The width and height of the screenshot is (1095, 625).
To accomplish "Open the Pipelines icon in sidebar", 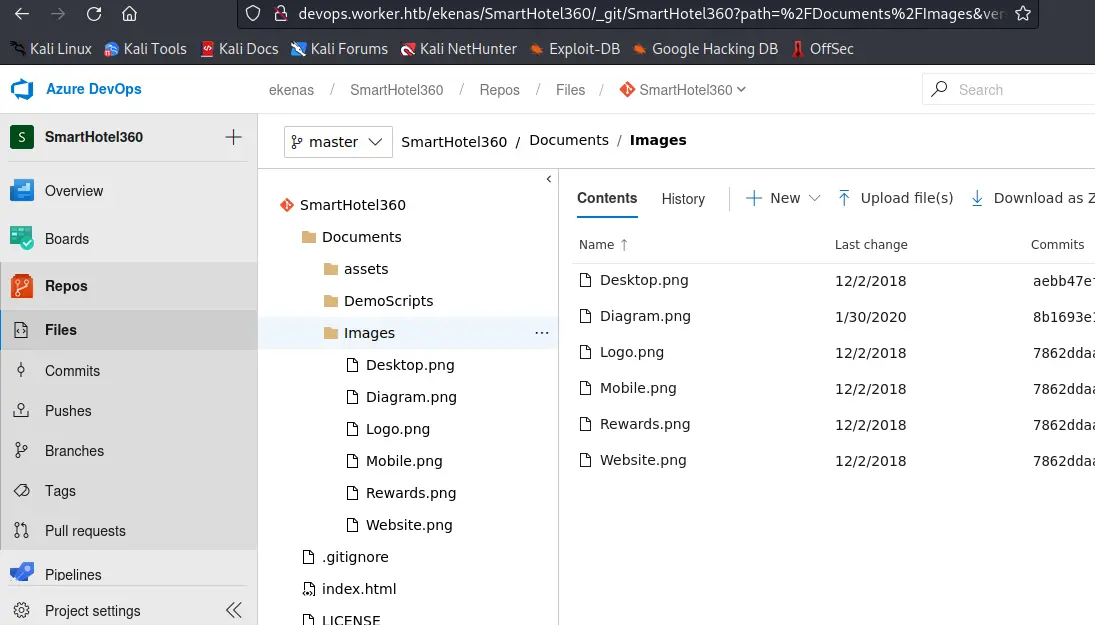I will (x=22, y=574).
